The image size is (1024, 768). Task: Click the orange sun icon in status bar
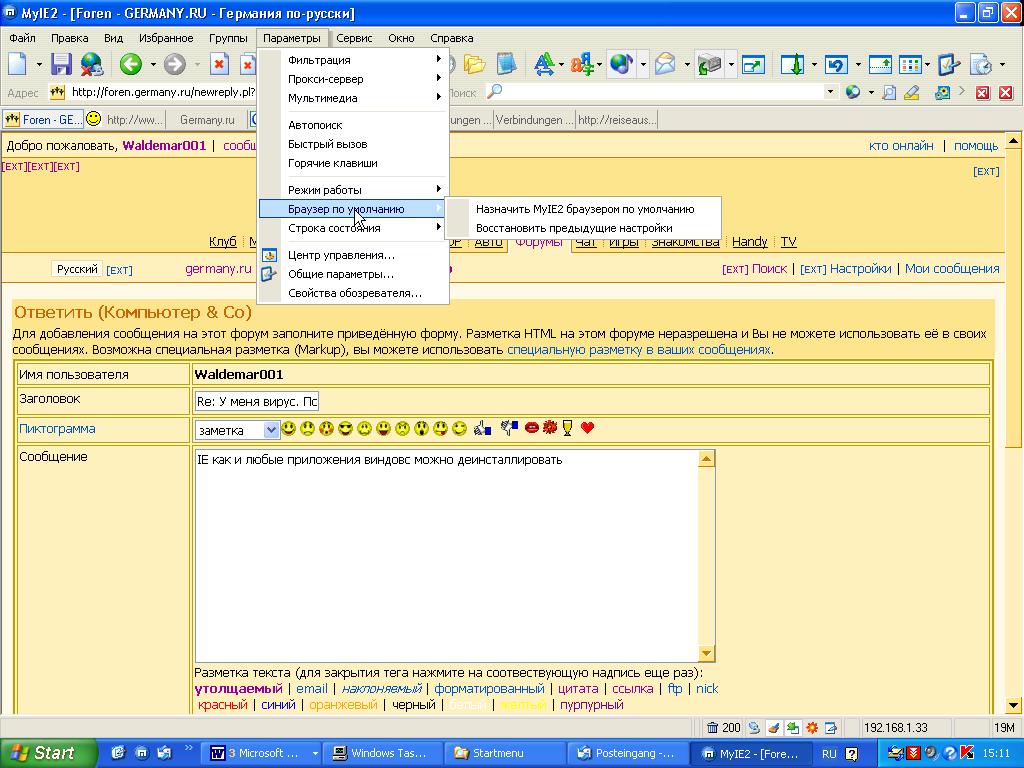click(812, 727)
